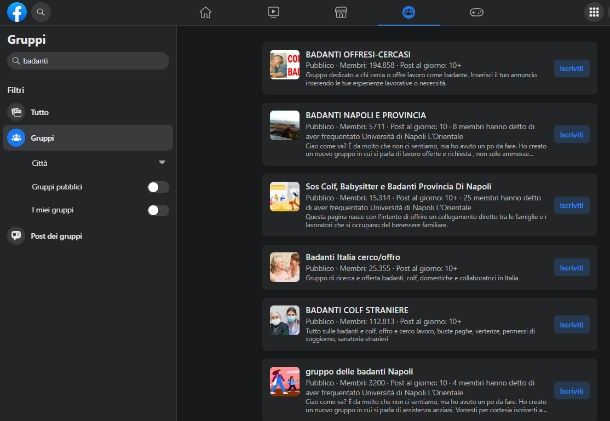610x421 pixels.
Task: Click 'Membri: 194.858' info line
Action: click(383, 65)
